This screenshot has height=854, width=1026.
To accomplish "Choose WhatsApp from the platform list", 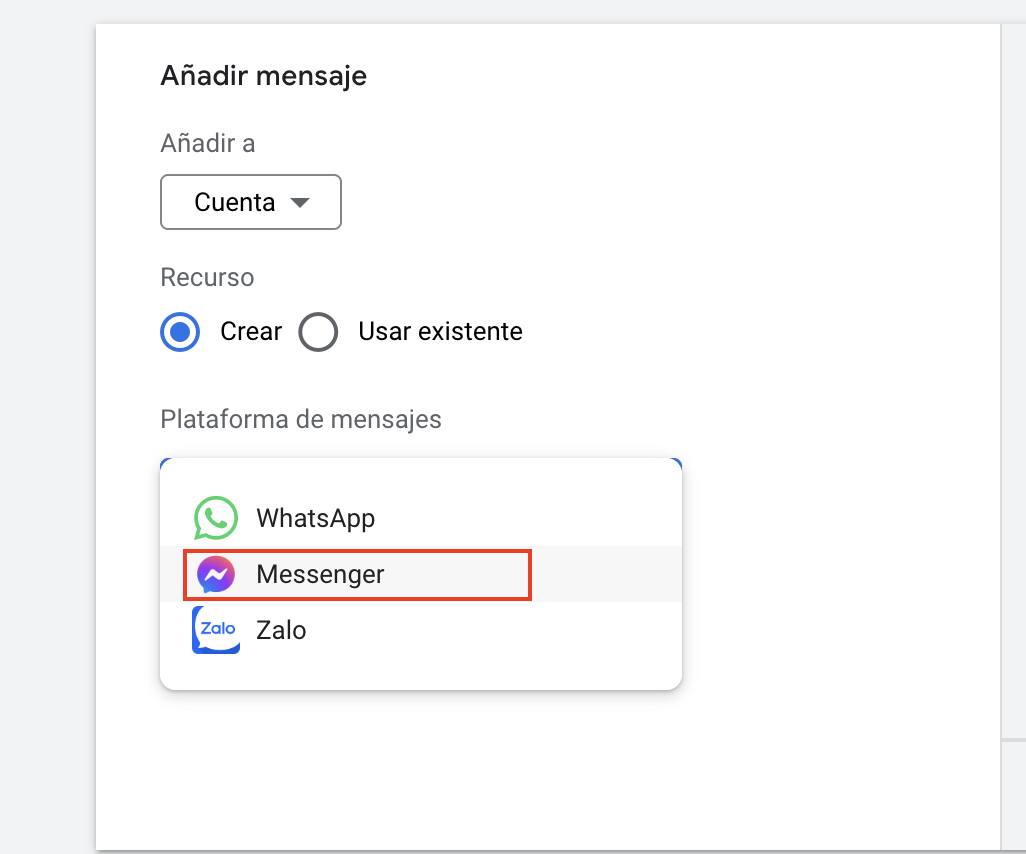I will 315,518.
